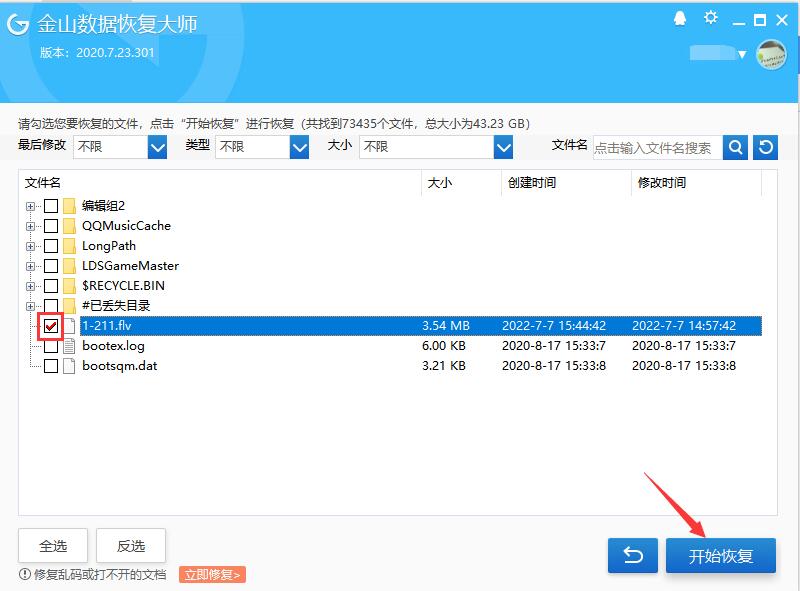This screenshot has height=591, width=800.
Task: Open the 最后修改 filter dropdown
Action: coord(158,147)
